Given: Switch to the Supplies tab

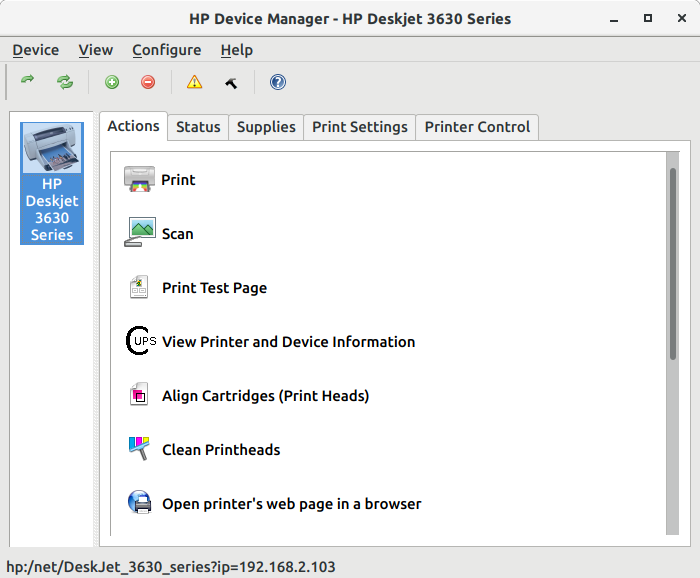Looking at the screenshot, I should click(266, 127).
